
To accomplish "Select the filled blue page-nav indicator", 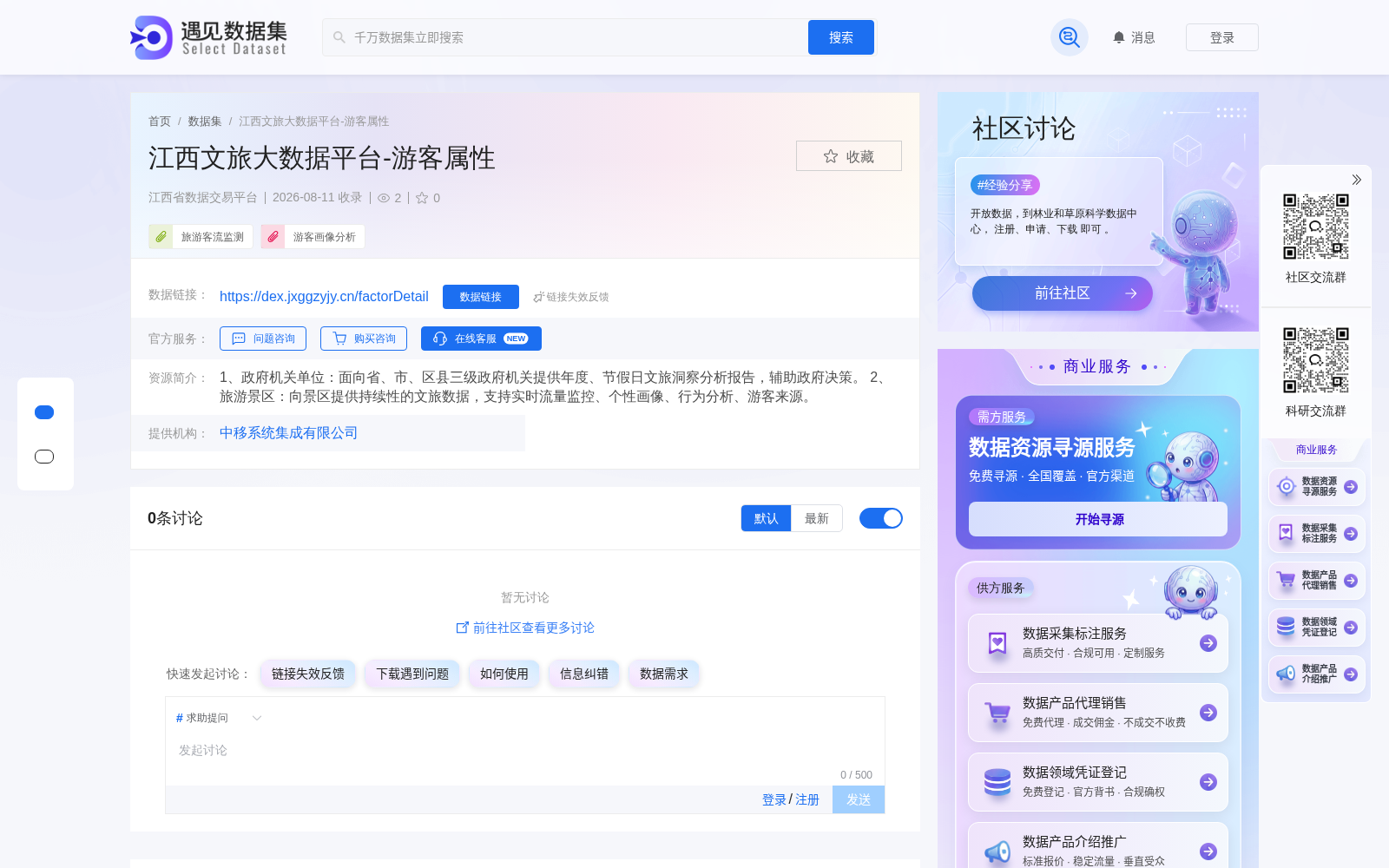I will [x=44, y=412].
